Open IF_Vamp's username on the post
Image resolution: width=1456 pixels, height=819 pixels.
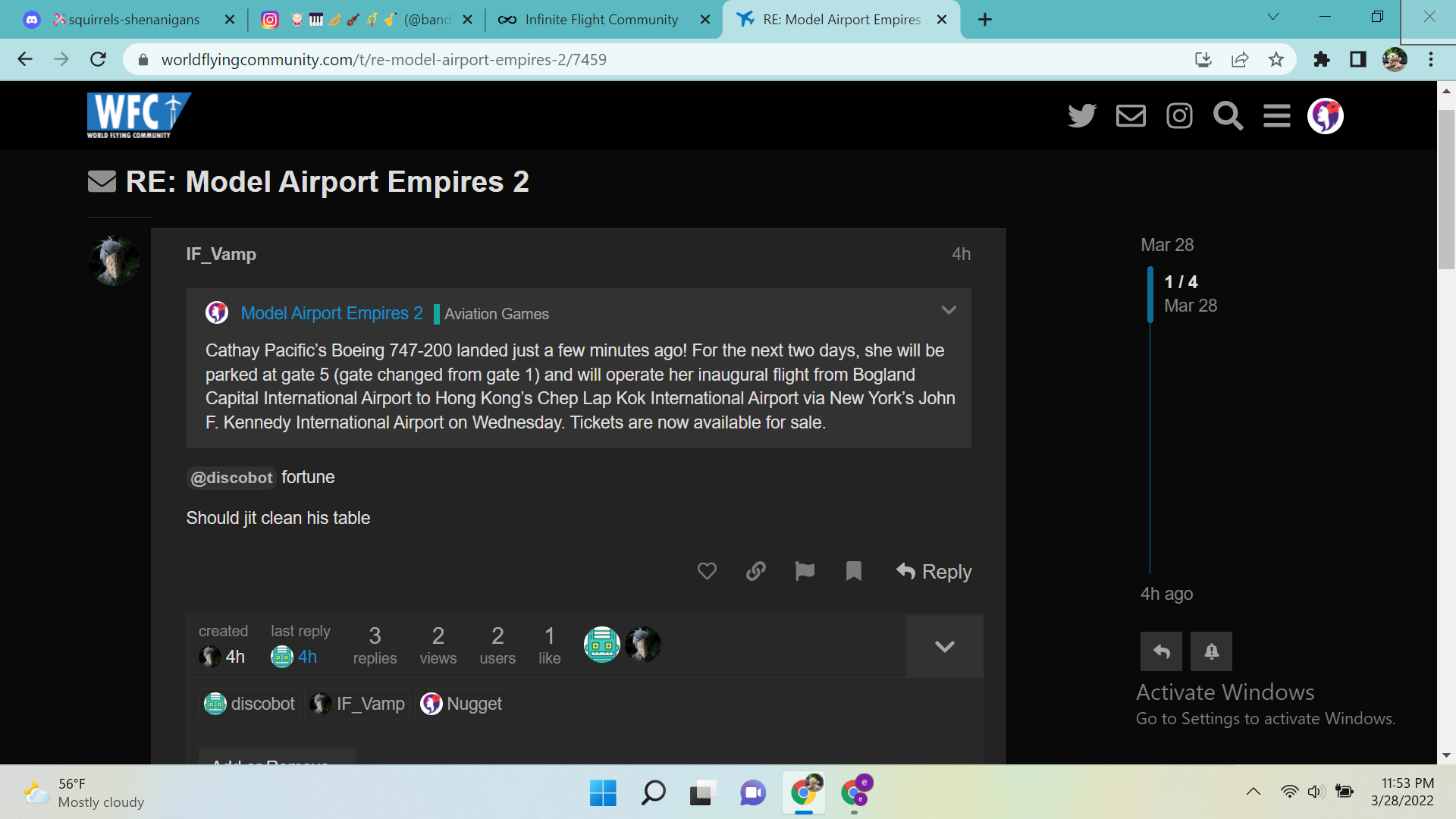click(221, 254)
